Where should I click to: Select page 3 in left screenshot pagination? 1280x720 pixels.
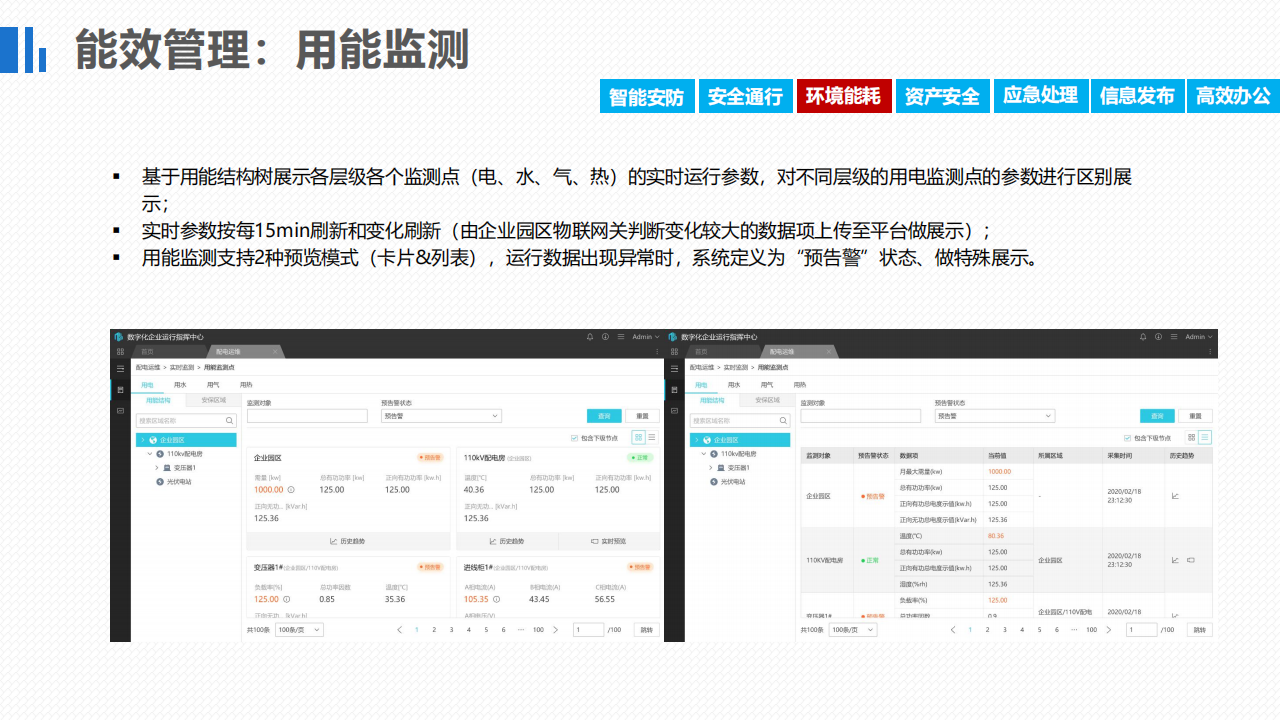tap(451, 630)
